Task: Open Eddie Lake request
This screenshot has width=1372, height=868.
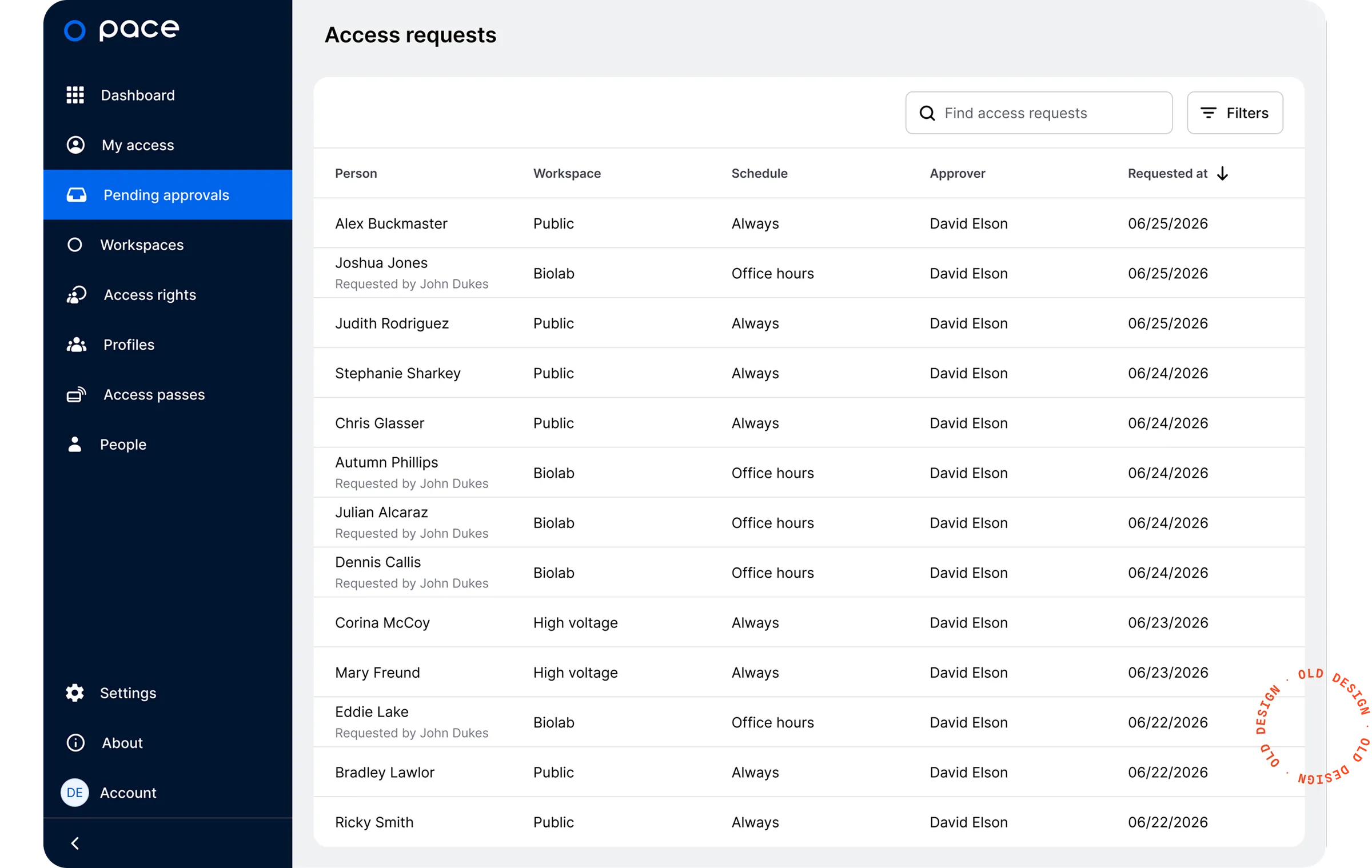Action: coord(809,722)
